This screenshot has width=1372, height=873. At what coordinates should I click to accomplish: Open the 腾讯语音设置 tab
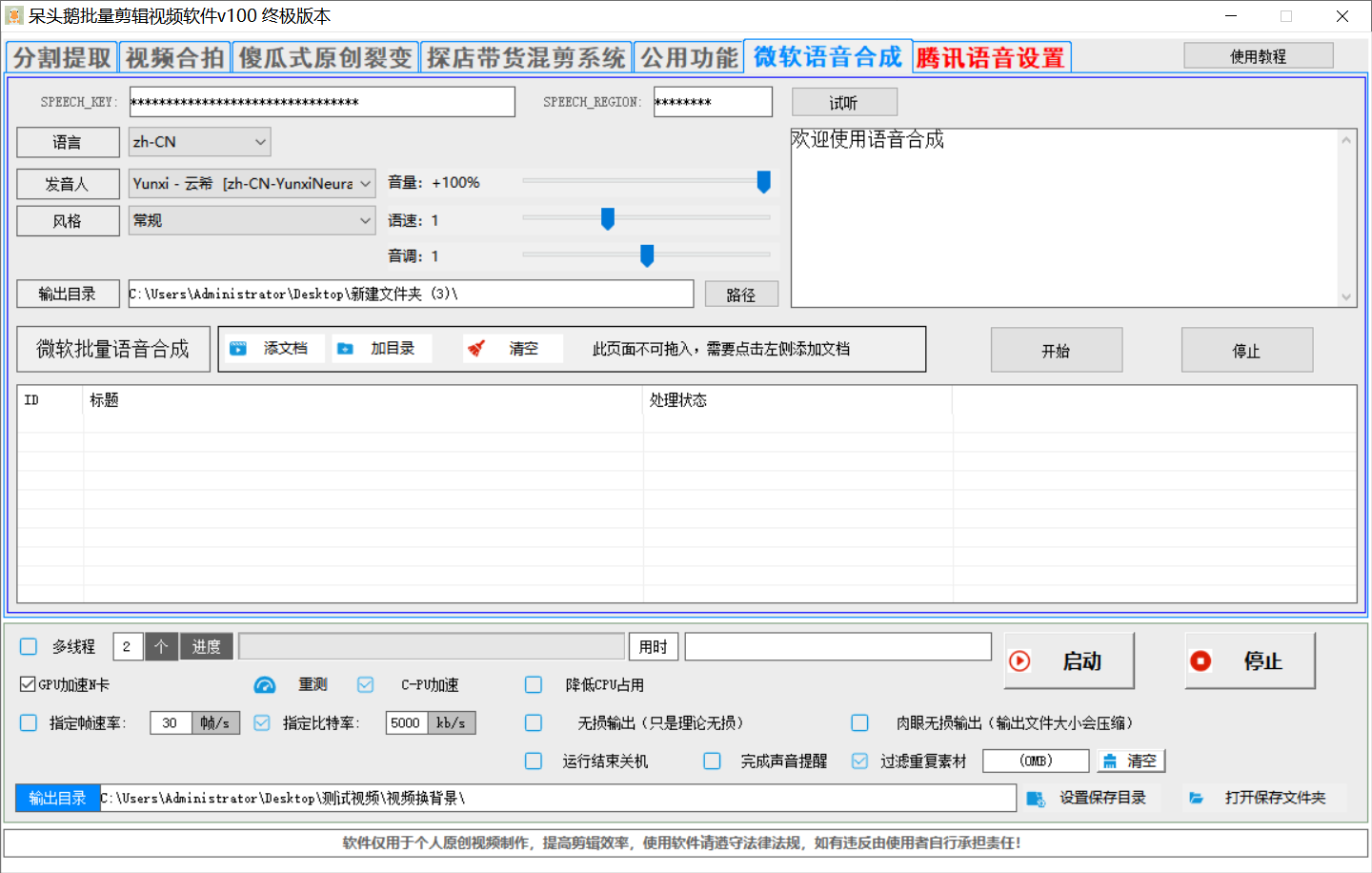click(992, 57)
